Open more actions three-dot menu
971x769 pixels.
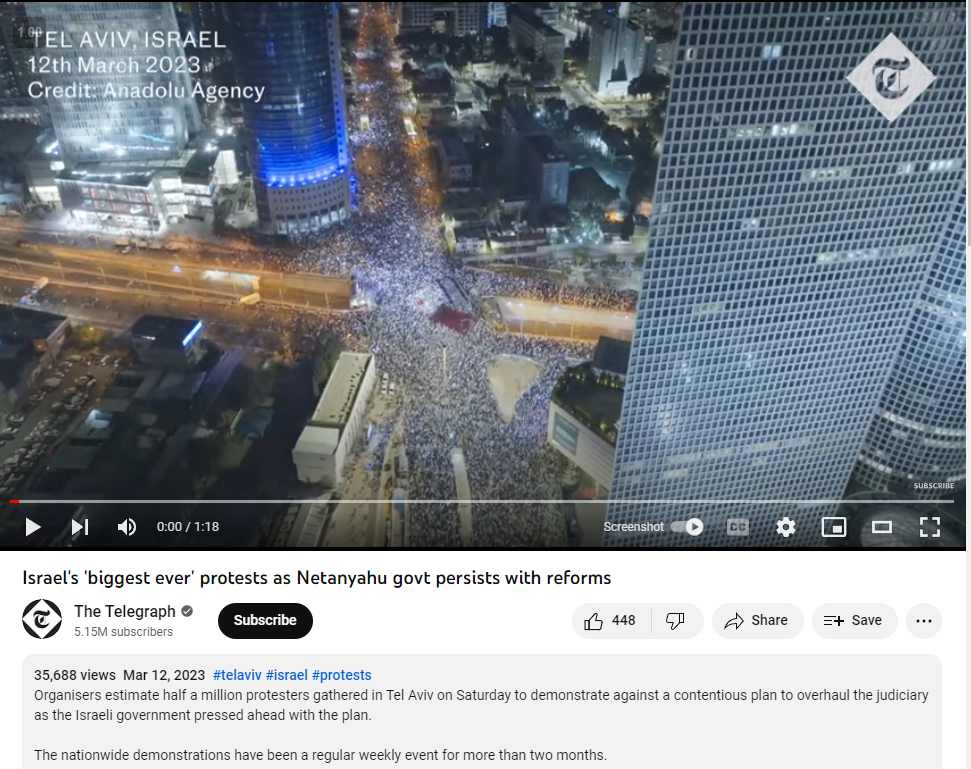tap(923, 620)
